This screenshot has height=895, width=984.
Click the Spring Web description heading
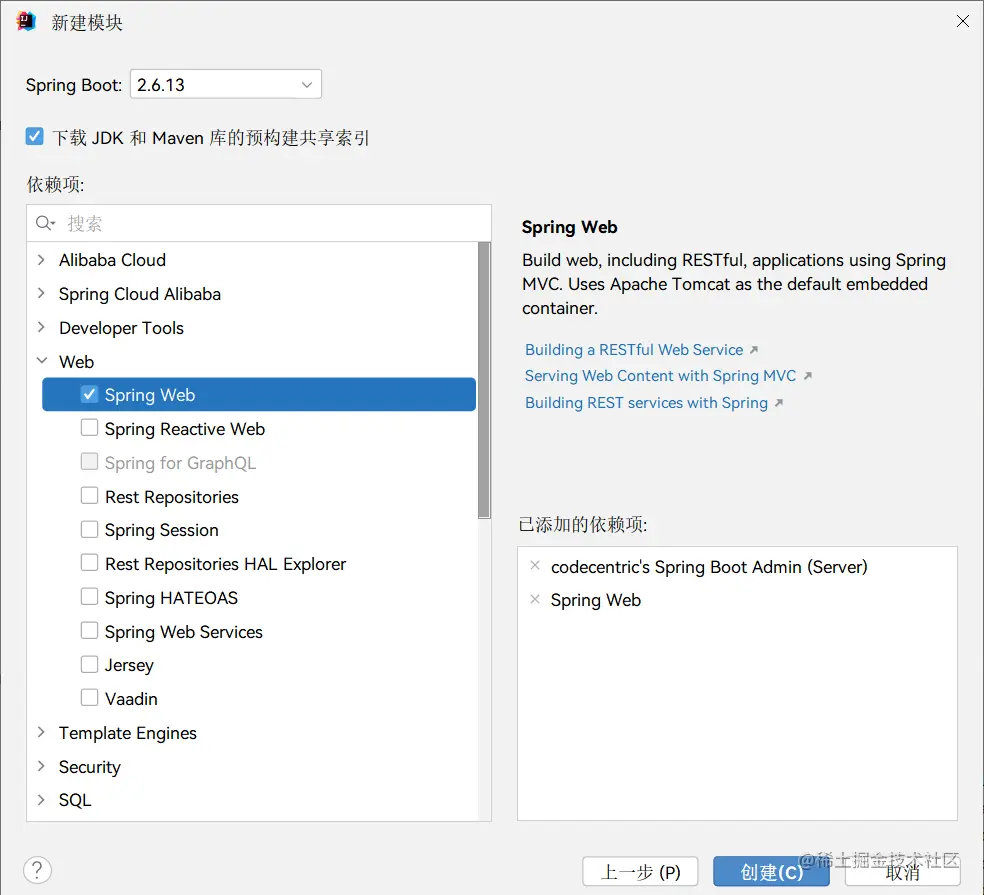(x=569, y=227)
